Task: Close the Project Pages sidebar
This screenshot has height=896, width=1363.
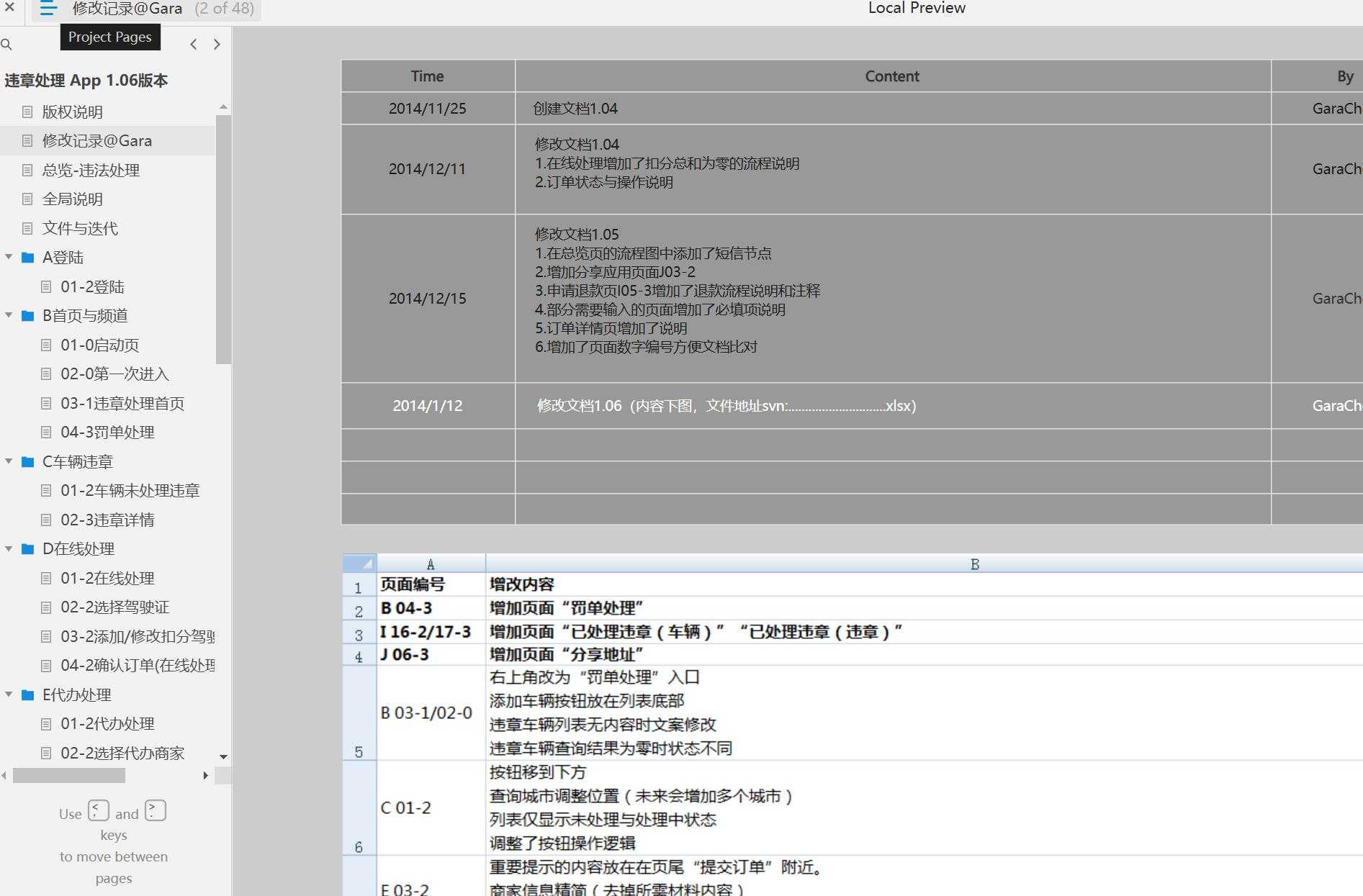Action: tap(9, 8)
